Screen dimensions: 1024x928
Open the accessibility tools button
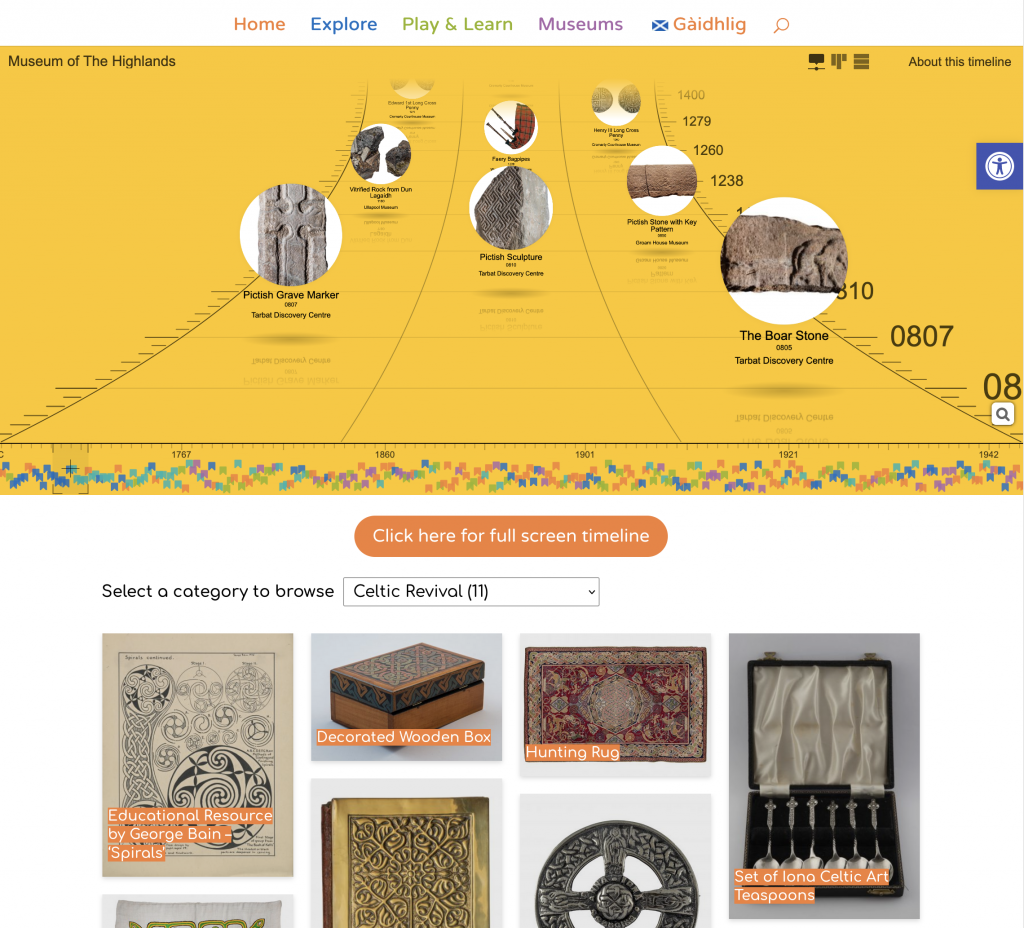click(999, 166)
